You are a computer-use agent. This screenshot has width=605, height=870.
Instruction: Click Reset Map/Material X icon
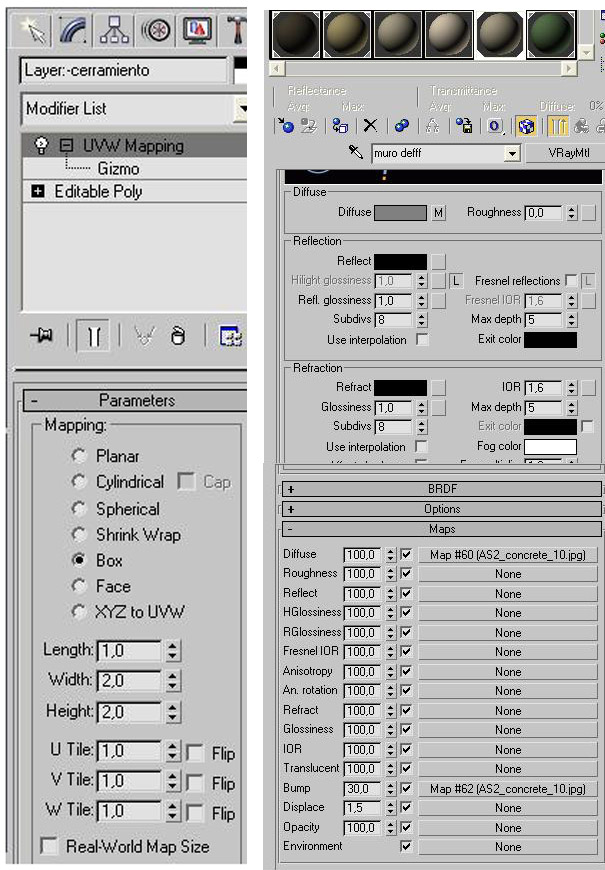(x=370, y=125)
